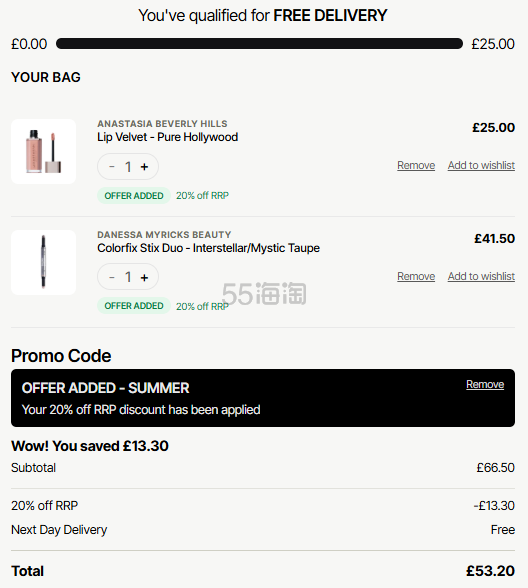Add Colorfix Stix Duo to wishlist
Viewport: 528px width, 588px height.
coord(481,276)
